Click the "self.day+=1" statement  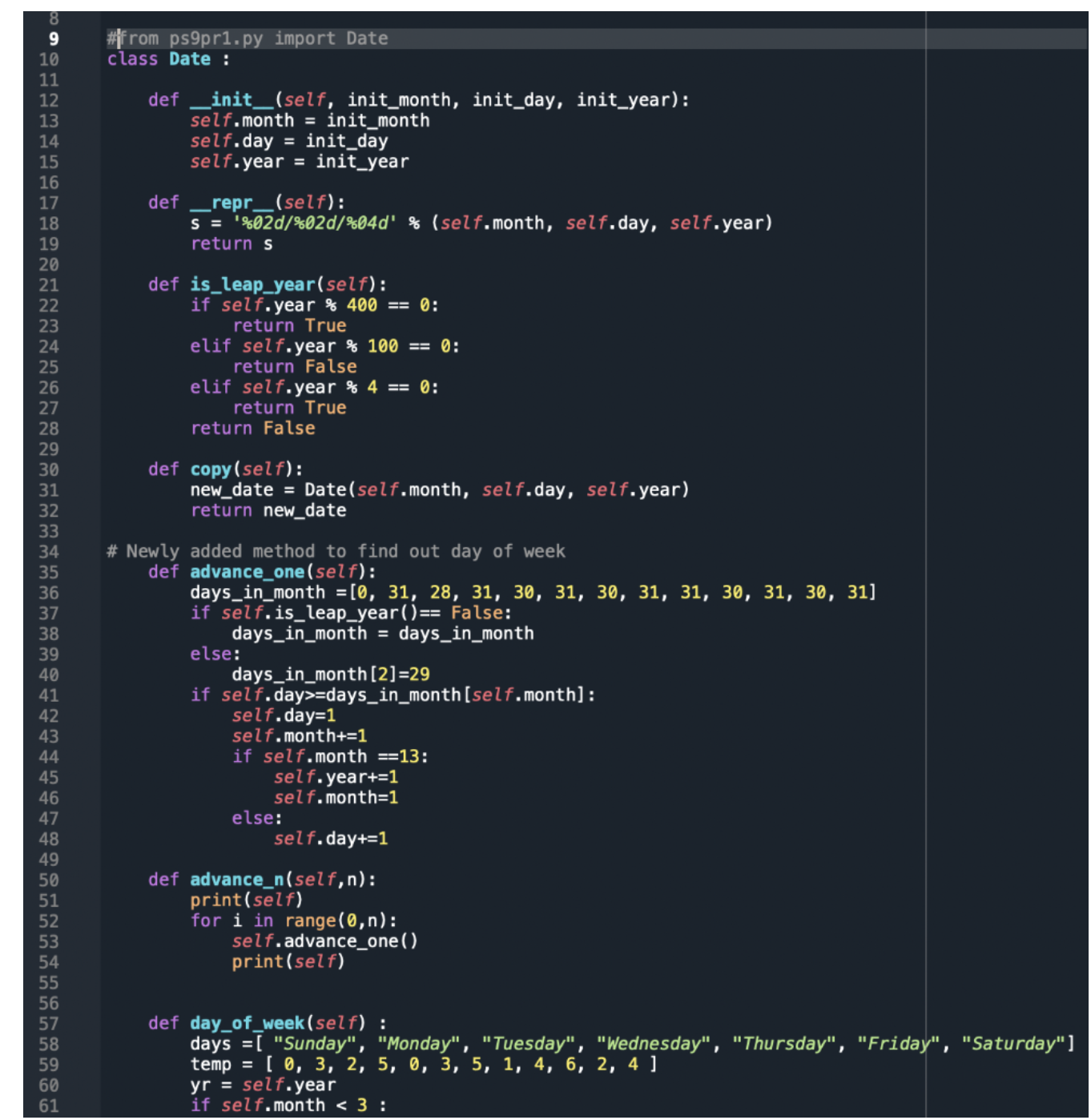pyautogui.click(x=331, y=839)
